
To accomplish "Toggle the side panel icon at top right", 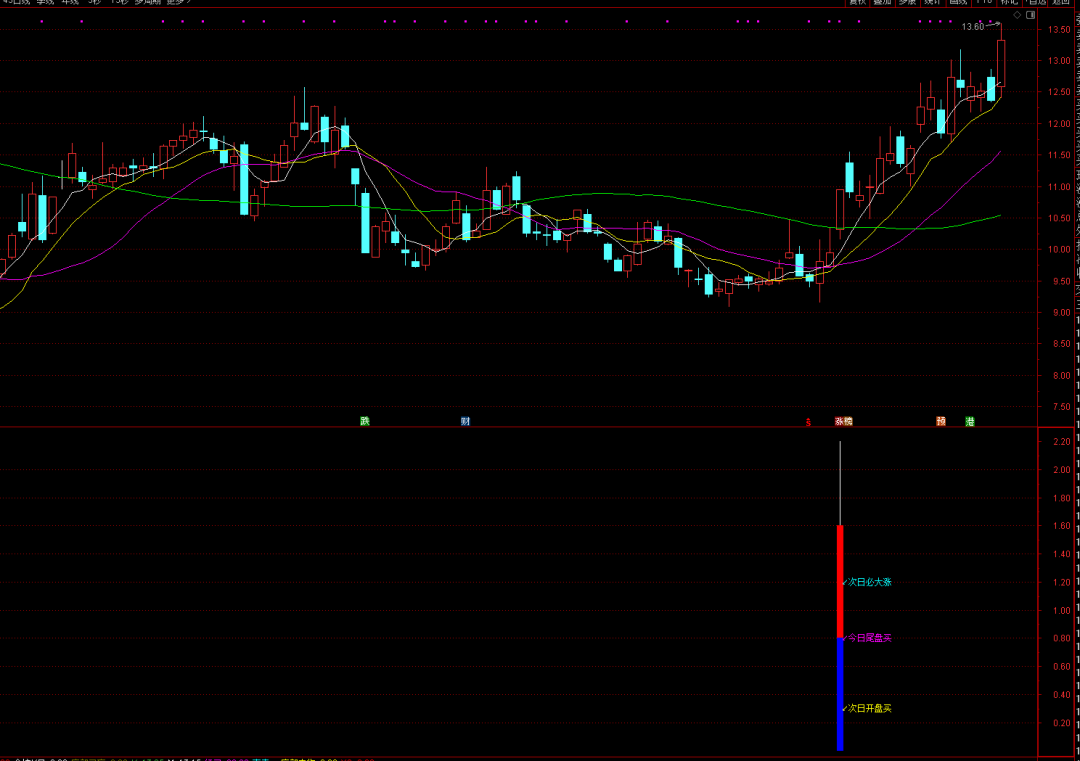I will pyautogui.click(x=1032, y=15).
